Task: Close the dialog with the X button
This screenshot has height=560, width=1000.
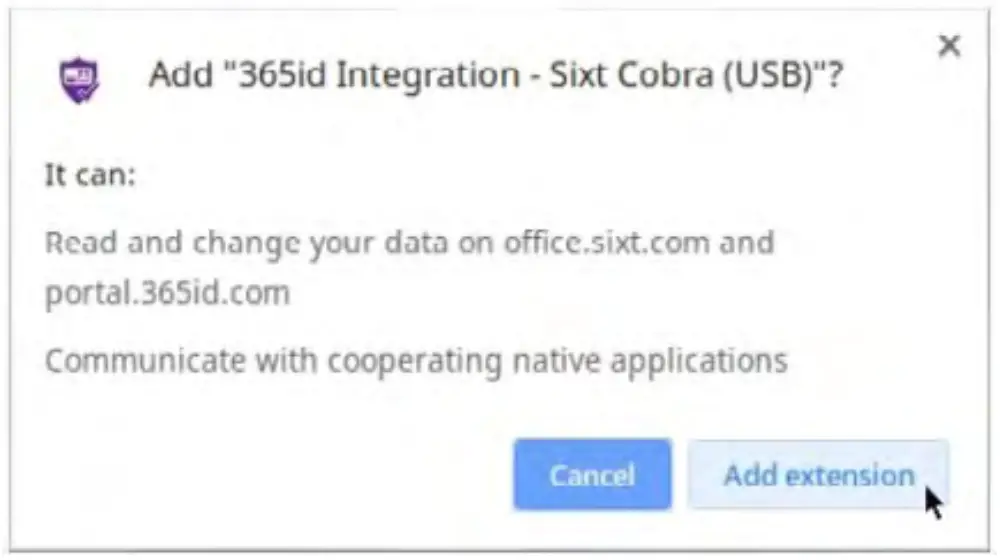Action: 948,45
